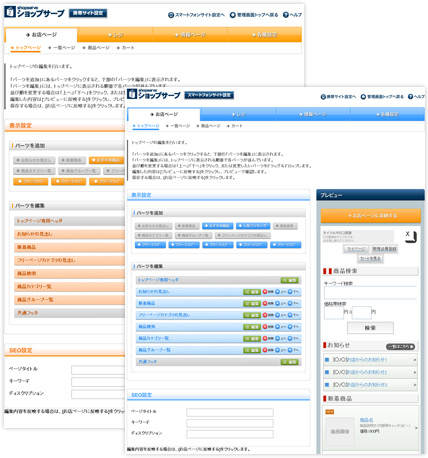Move お知らせの見出し part up
The image size is (428, 458).
pyautogui.click(x=281, y=292)
